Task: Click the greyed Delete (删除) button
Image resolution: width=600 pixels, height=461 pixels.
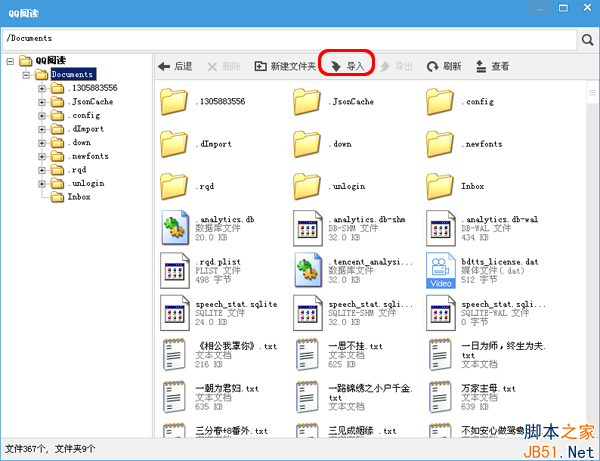Action: 224,67
